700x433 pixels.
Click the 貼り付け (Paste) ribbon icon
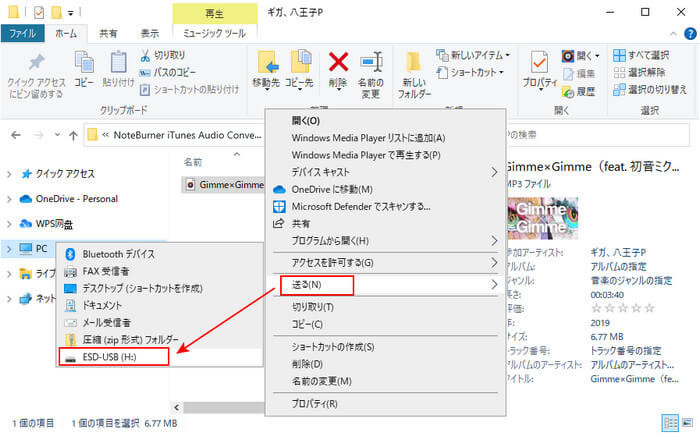point(118,62)
